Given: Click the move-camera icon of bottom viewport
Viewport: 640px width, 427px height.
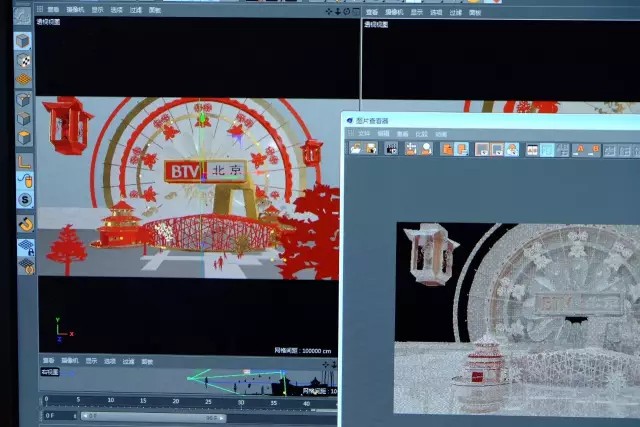Looking at the screenshot, I should coord(325,364).
